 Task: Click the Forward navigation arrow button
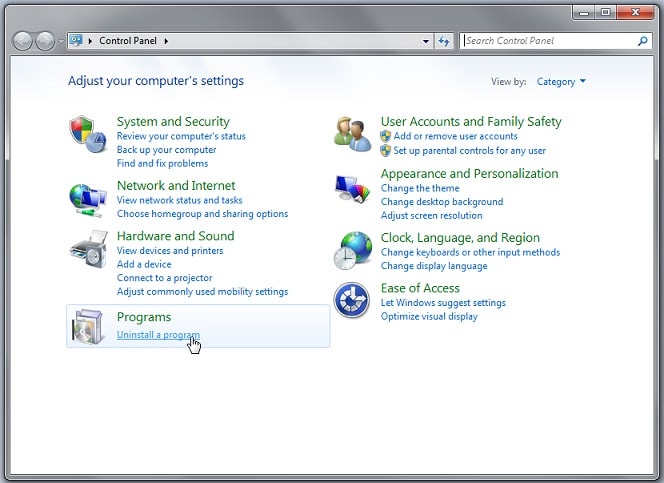pyautogui.click(x=45, y=41)
